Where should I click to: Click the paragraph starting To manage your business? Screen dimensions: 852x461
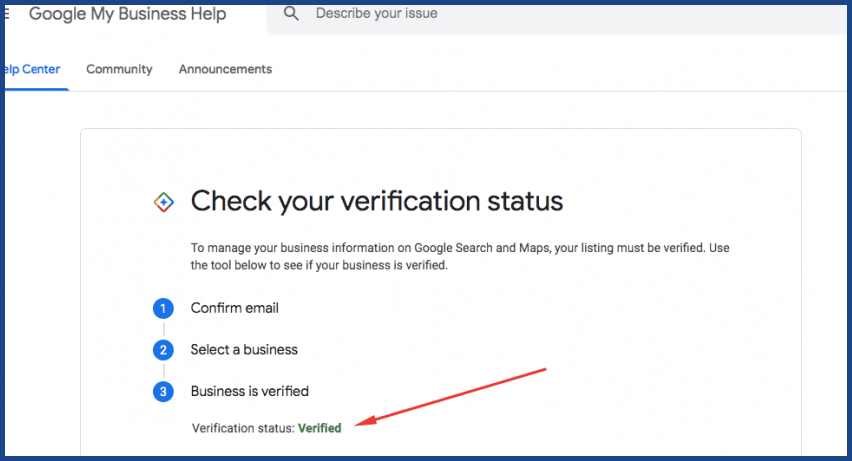tap(460, 257)
